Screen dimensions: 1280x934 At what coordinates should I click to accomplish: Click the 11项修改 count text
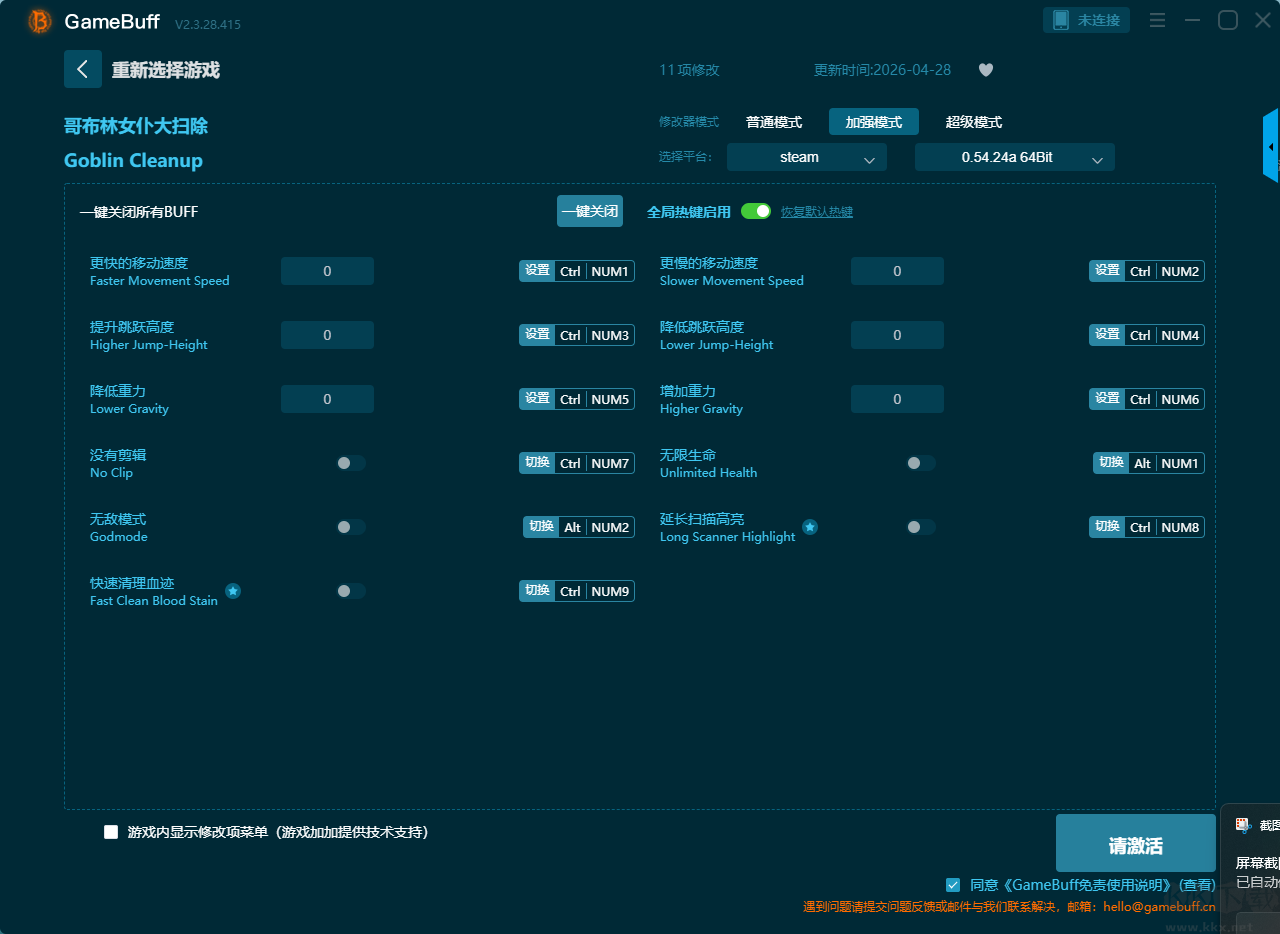pyautogui.click(x=689, y=70)
